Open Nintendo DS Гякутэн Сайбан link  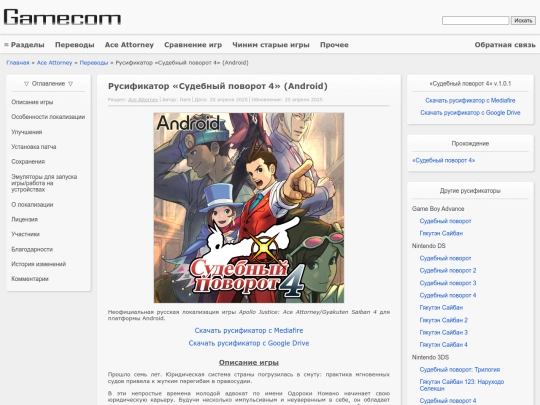pos(441,308)
